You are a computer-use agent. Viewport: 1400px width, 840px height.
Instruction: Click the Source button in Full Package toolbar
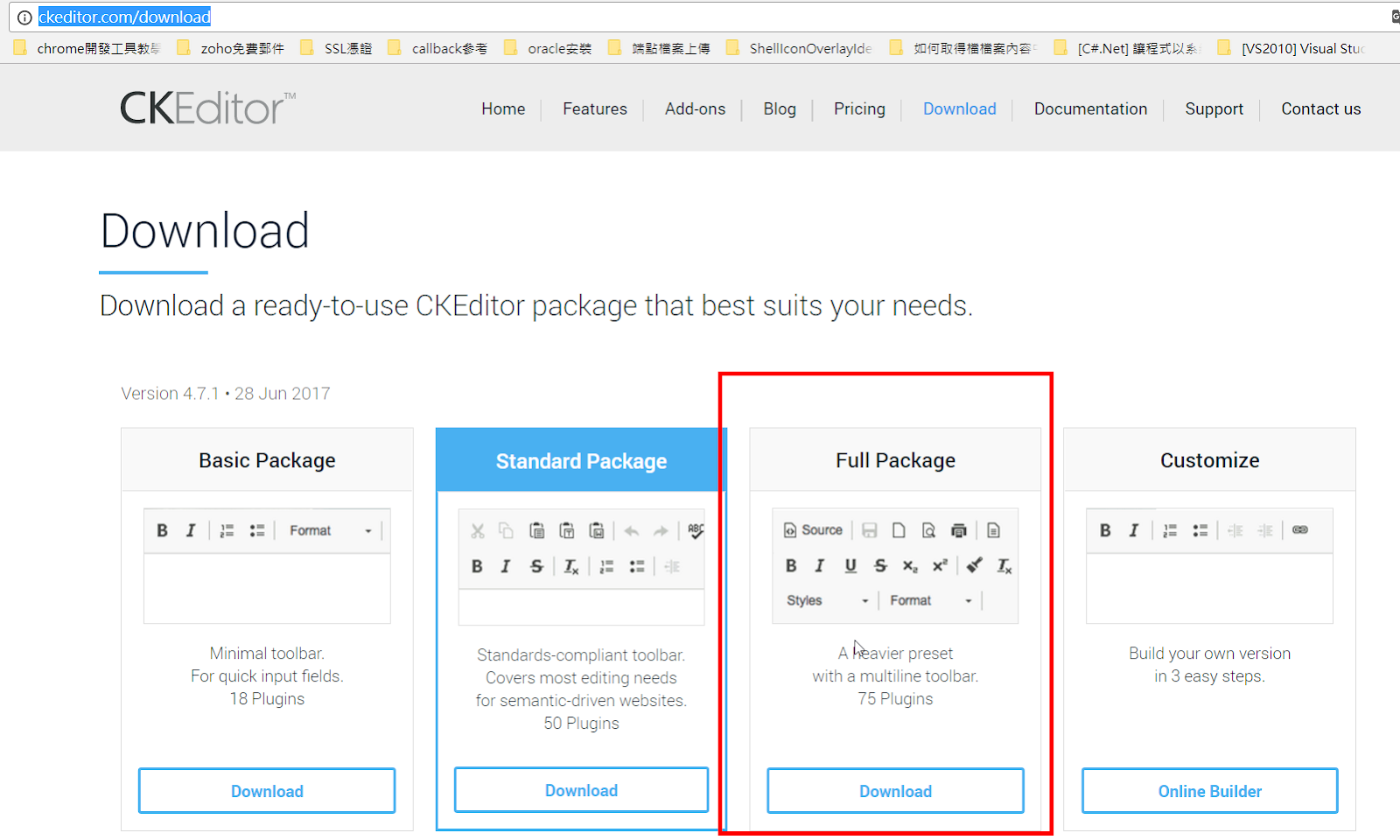point(813,530)
